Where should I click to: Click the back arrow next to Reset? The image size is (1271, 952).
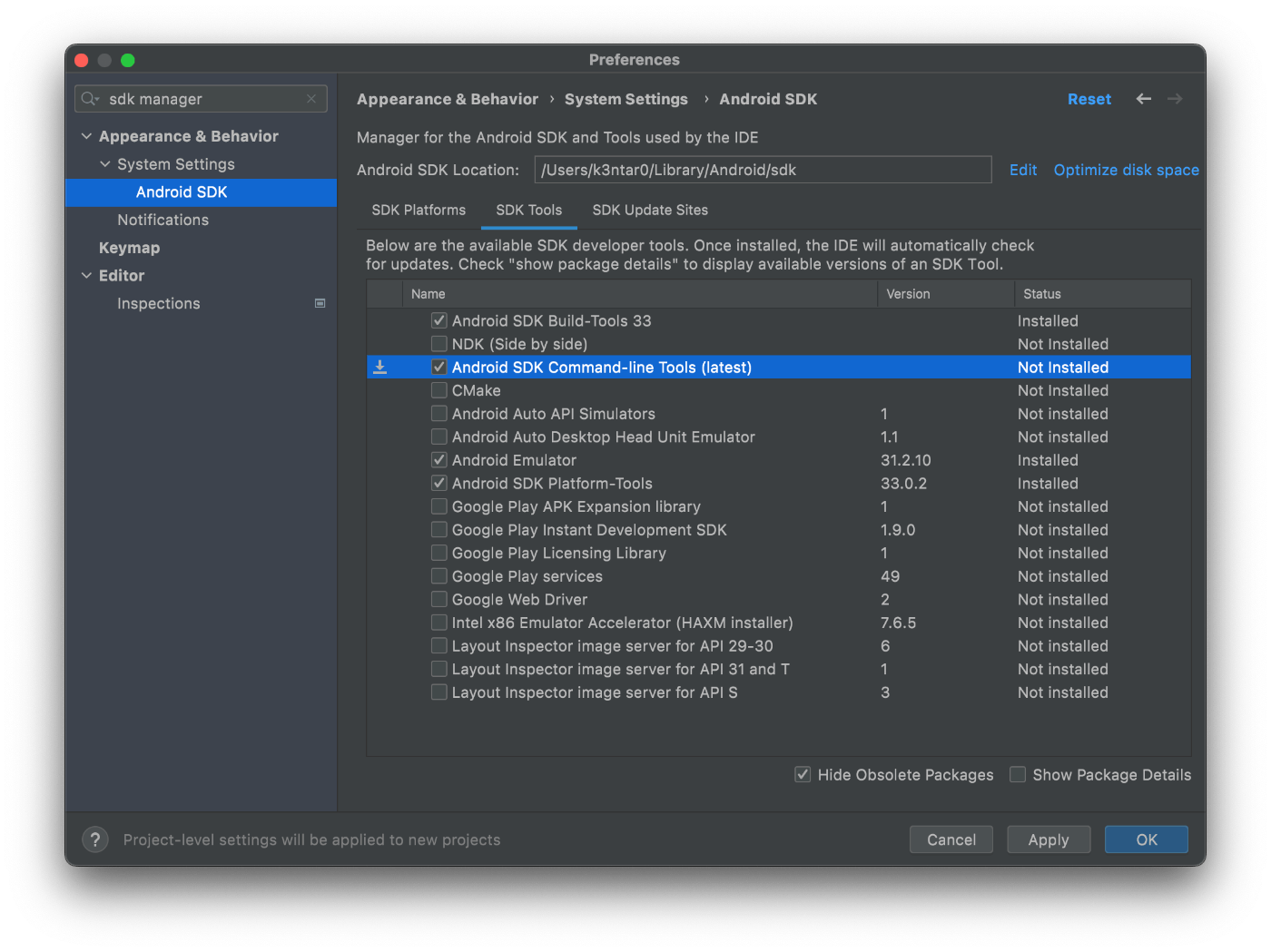[x=1144, y=99]
